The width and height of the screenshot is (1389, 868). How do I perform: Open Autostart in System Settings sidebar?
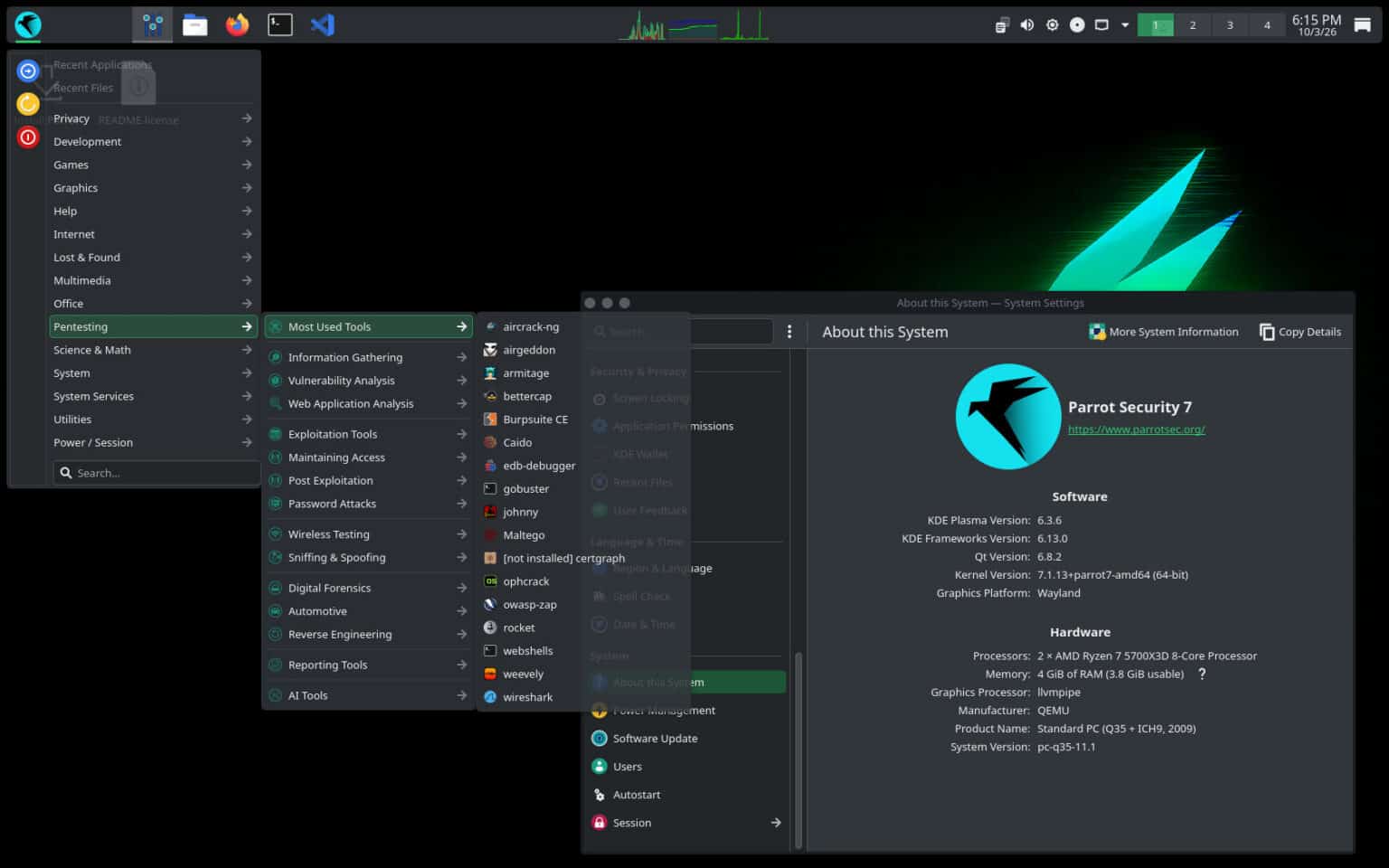(686, 795)
